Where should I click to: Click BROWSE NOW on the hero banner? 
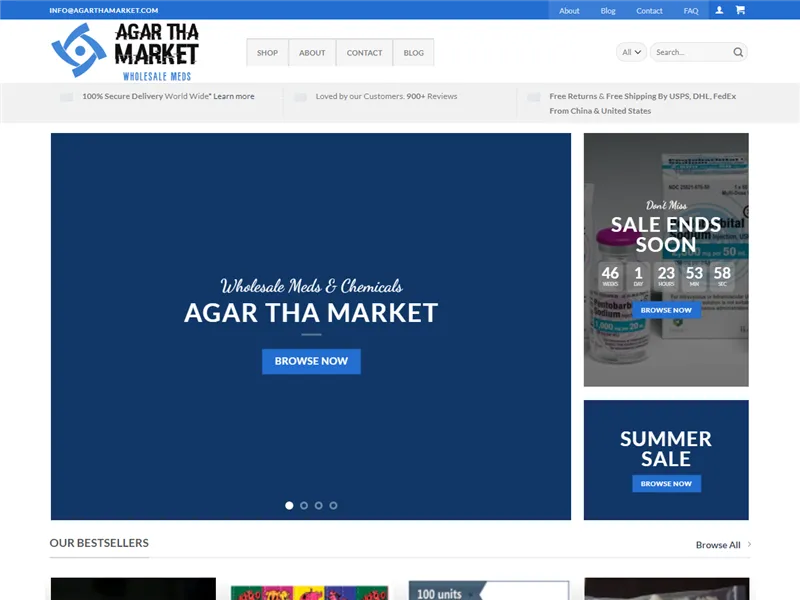tap(311, 361)
